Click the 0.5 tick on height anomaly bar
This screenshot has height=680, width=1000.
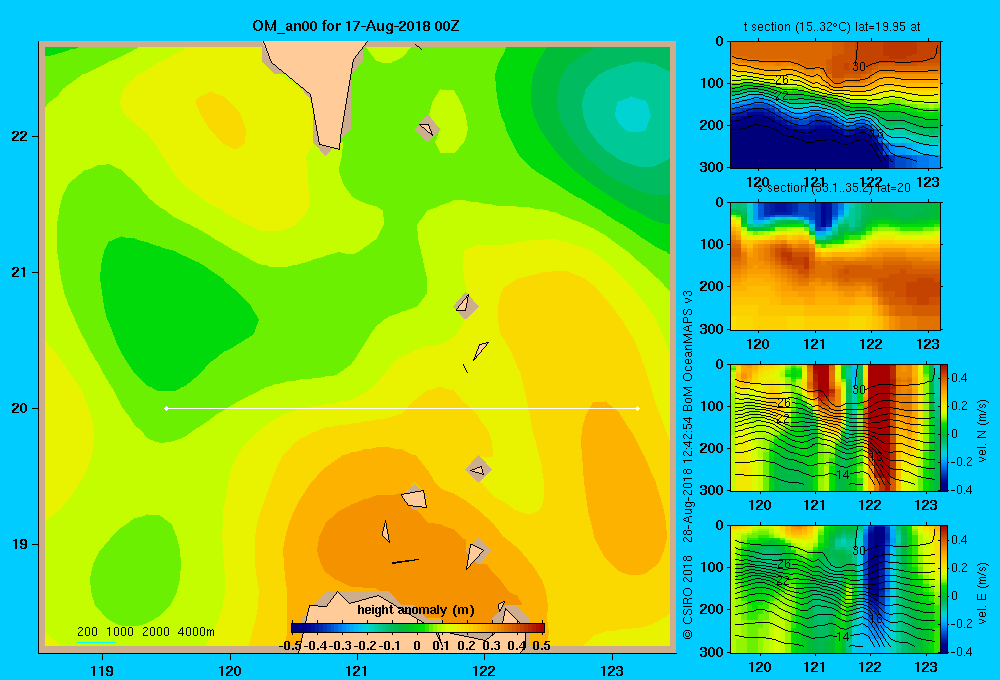(541, 646)
